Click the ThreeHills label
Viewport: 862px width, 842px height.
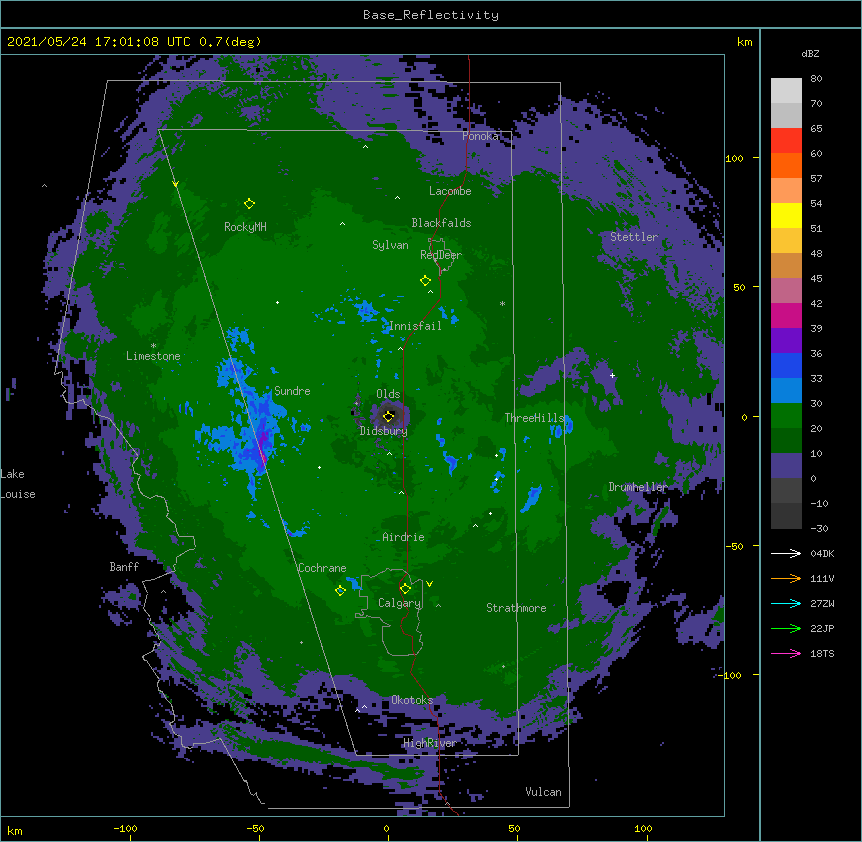(x=534, y=418)
